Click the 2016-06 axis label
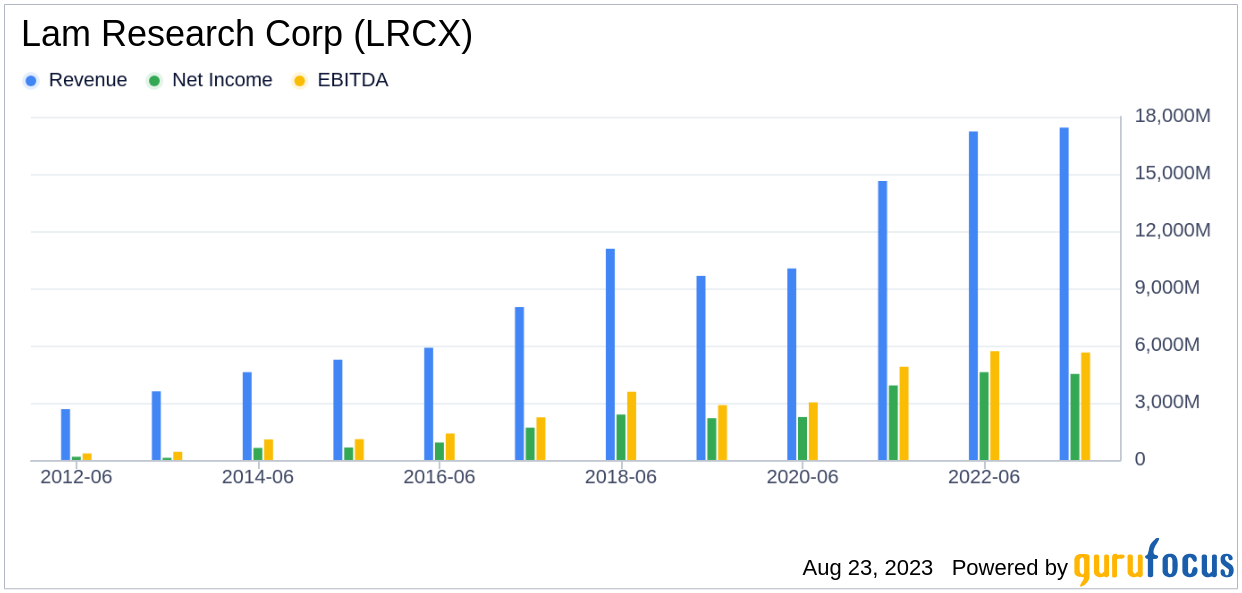The height and width of the screenshot is (593, 1242). click(x=439, y=478)
